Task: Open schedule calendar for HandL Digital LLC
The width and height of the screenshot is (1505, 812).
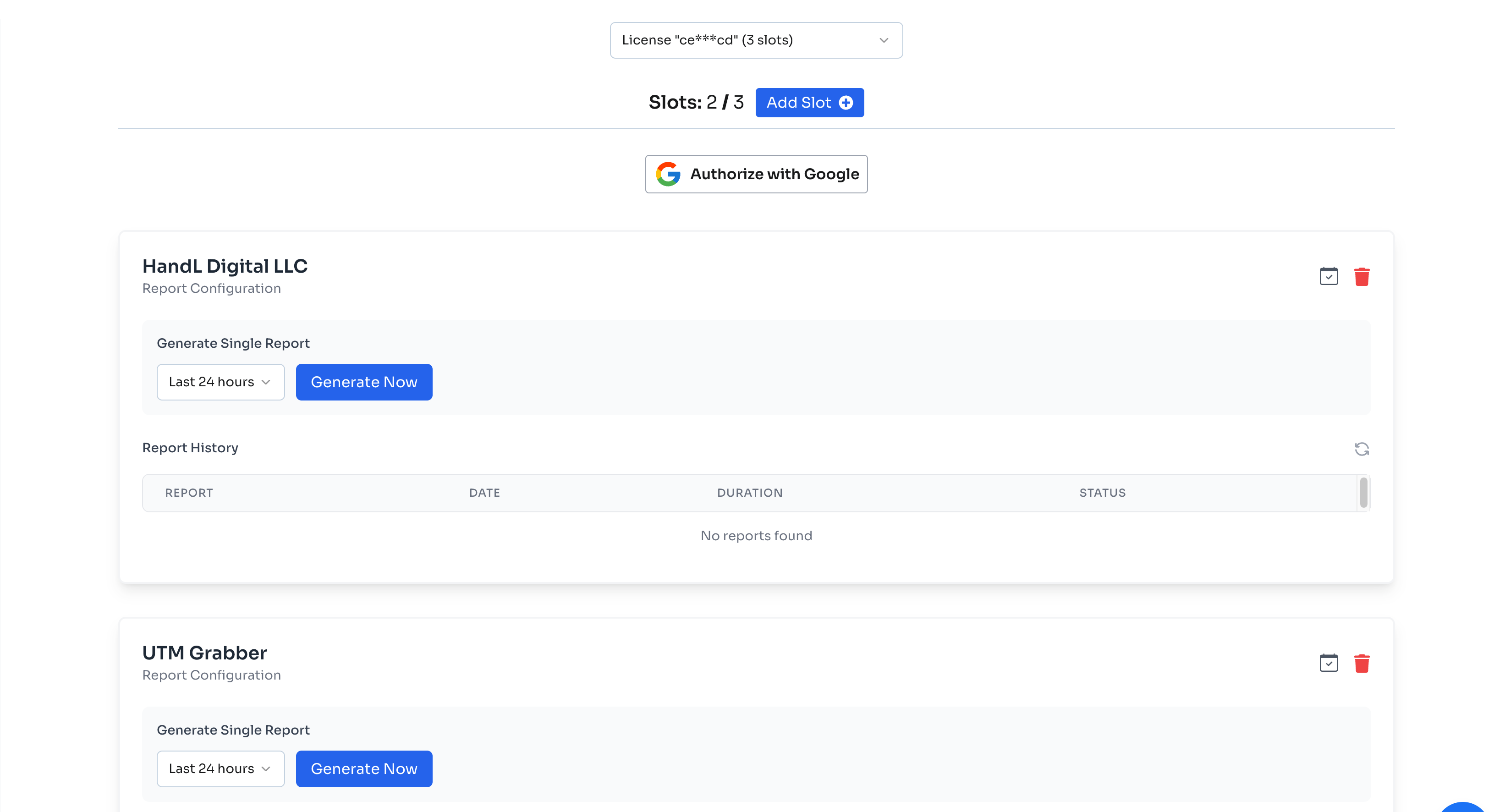Action: coord(1329,276)
